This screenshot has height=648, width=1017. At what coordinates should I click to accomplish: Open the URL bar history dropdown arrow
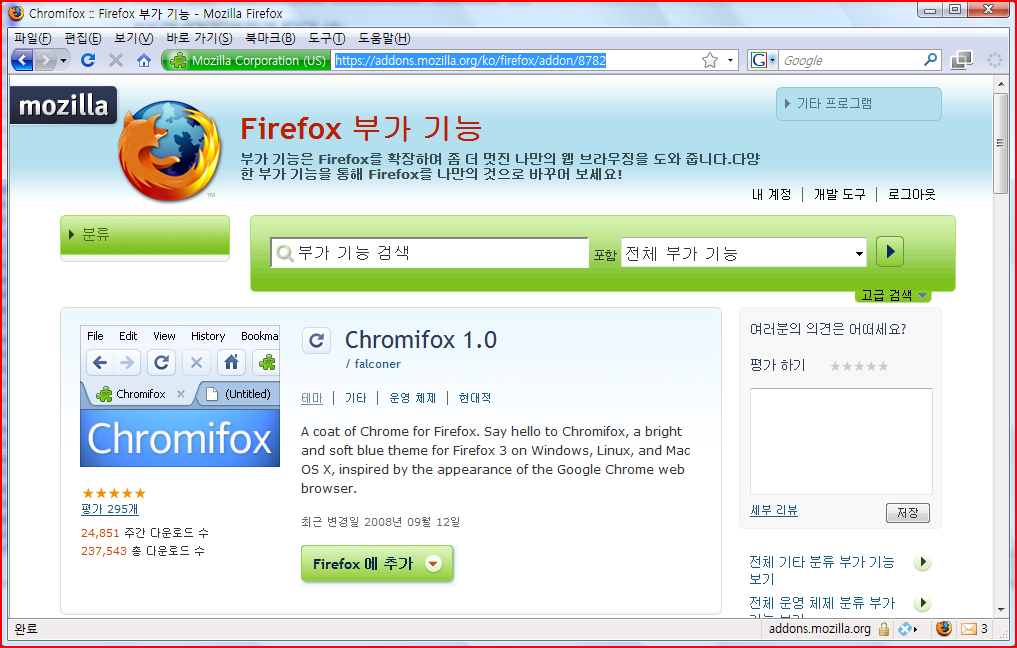730,60
